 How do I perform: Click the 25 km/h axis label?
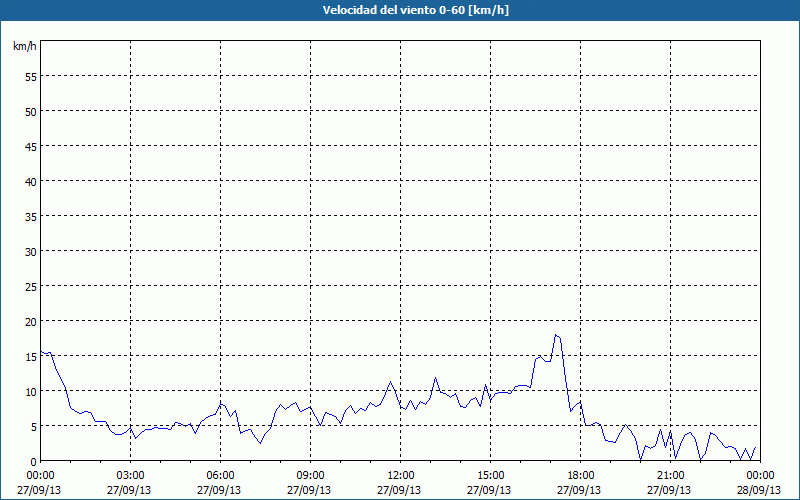(x=30, y=286)
